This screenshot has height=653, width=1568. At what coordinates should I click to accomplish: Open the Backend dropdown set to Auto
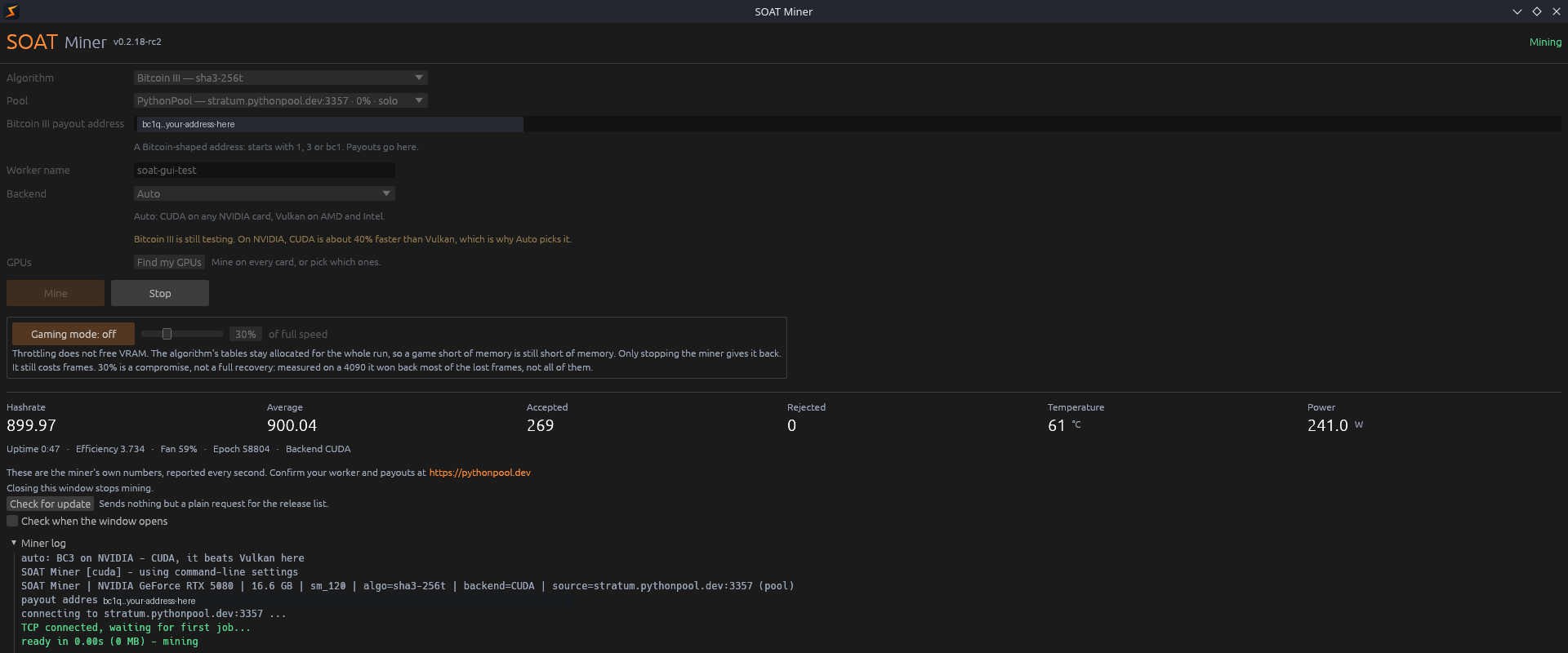click(264, 193)
